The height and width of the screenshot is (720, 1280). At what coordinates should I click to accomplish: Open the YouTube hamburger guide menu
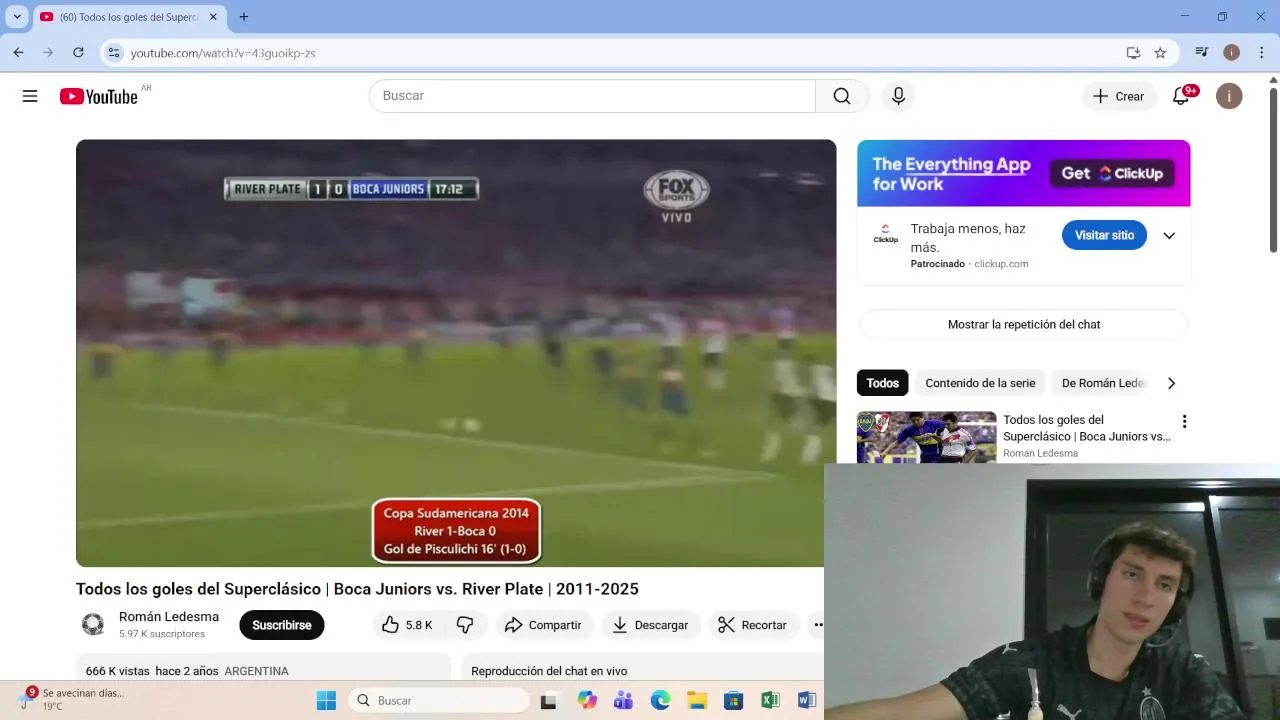coord(30,96)
